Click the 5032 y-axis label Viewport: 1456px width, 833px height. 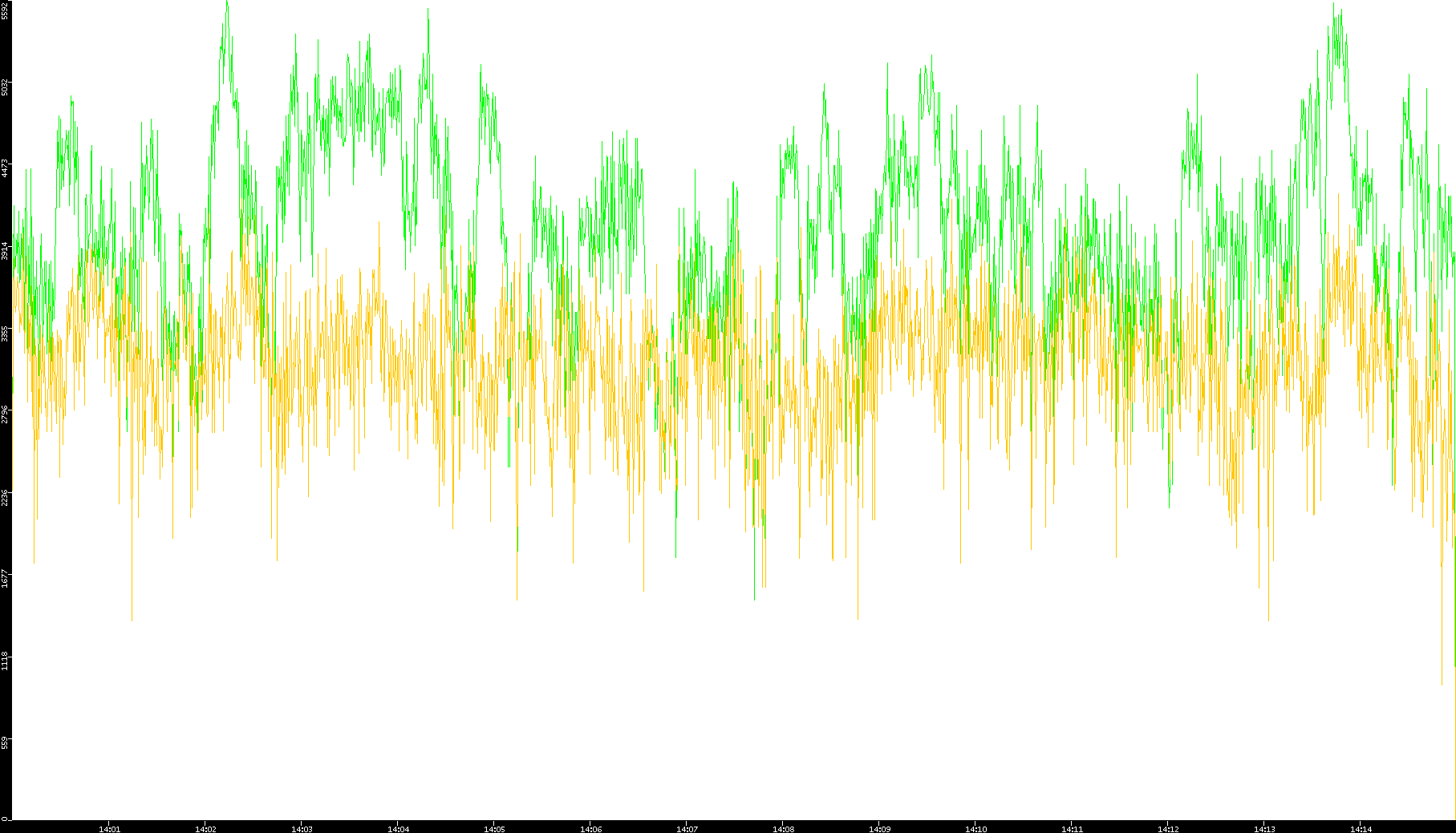coord(5,87)
